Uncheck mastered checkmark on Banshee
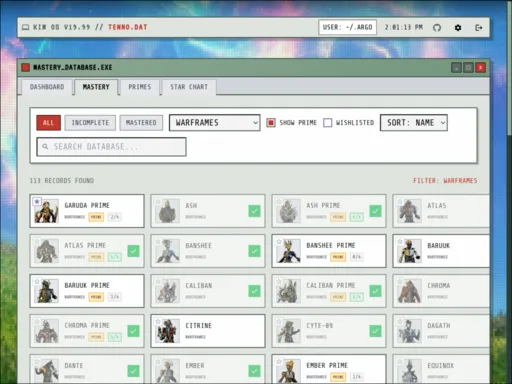512x384 pixels. pyautogui.click(x=254, y=251)
